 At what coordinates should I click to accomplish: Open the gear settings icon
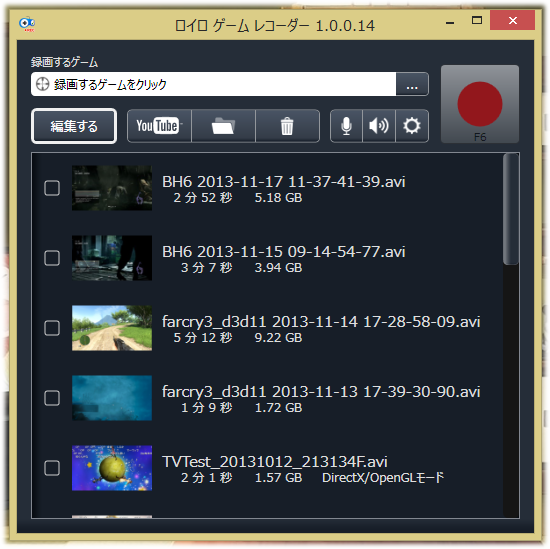tap(412, 126)
